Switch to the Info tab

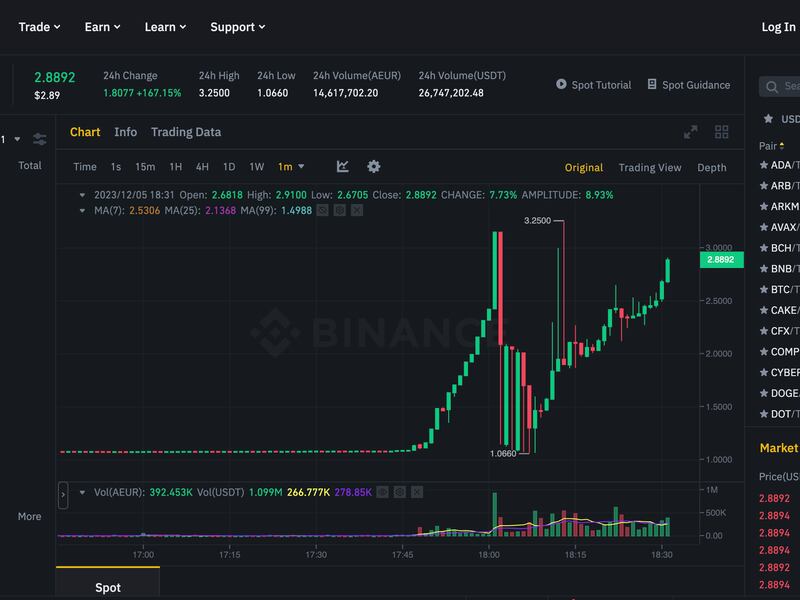pos(126,132)
